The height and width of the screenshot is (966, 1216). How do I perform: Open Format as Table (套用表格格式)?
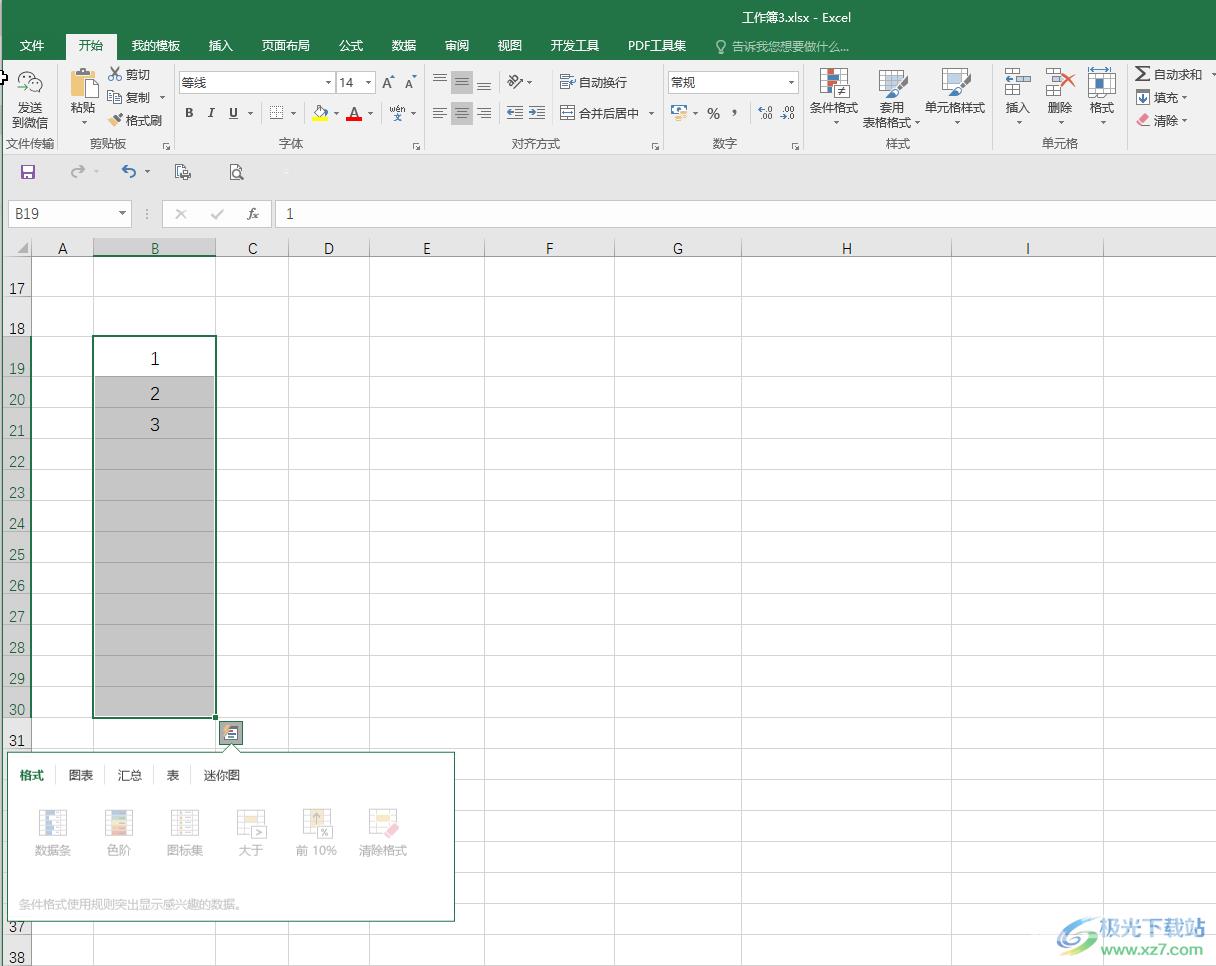[x=891, y=98]
